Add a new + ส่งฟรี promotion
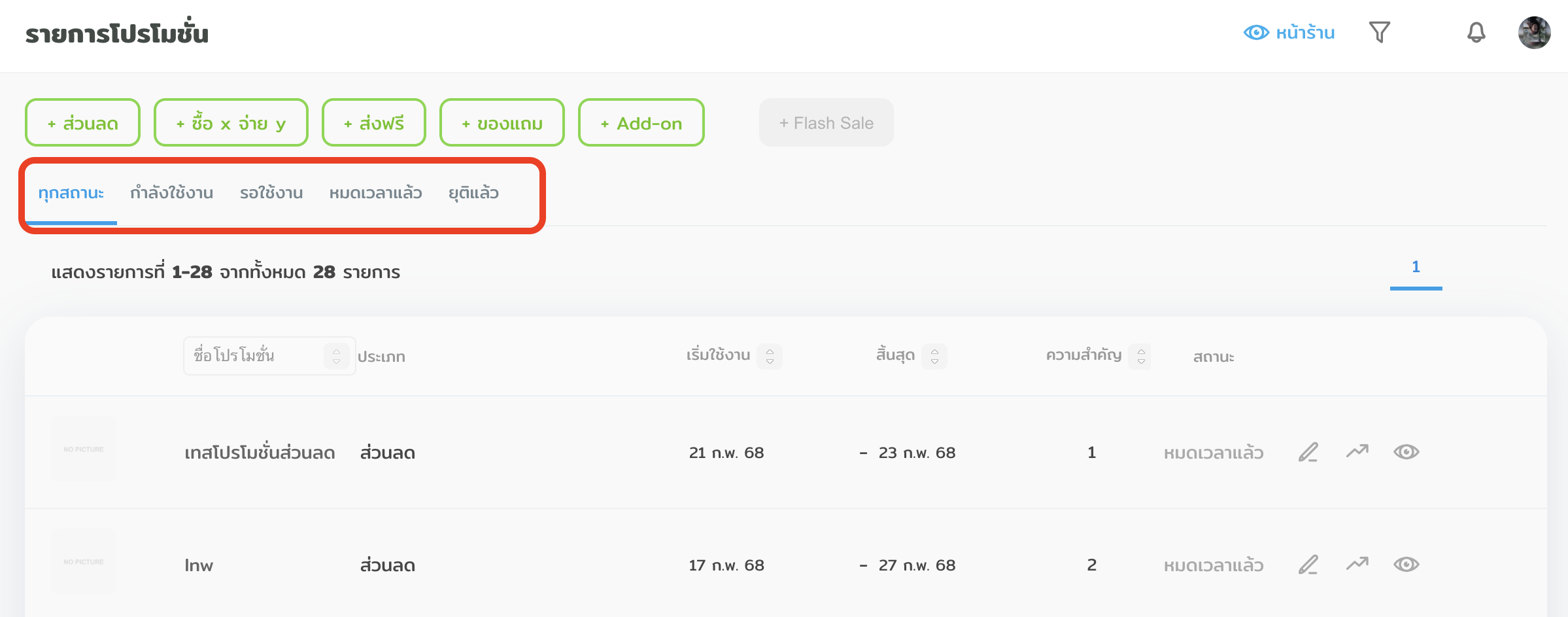Viewport: 1568px width, 617px height. click(x=374, y=123)
